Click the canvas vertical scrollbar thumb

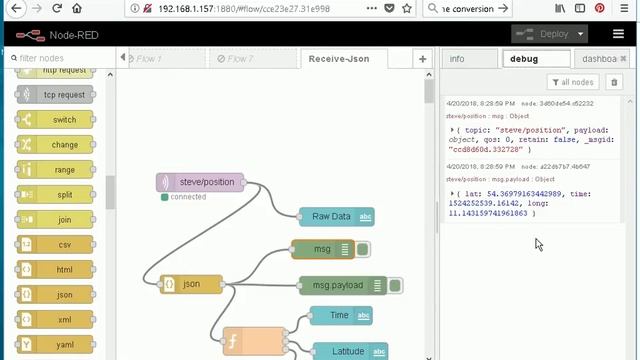[429, 91]
